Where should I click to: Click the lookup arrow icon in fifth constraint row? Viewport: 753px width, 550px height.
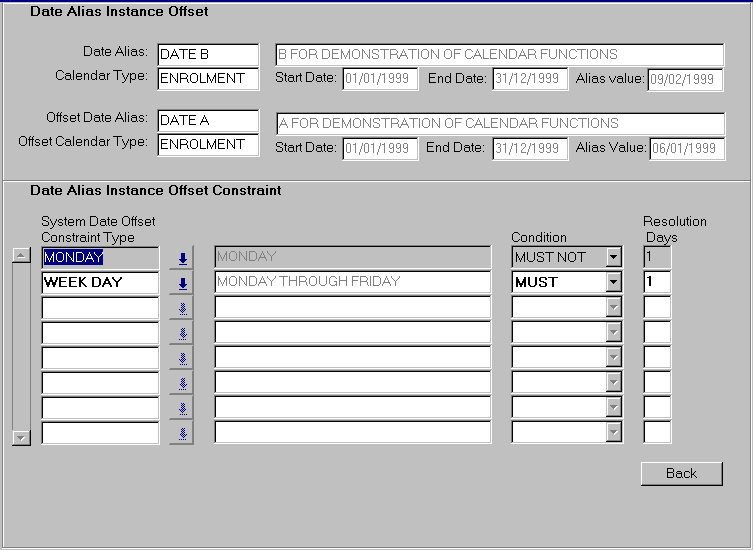pyautogui.click(x=182, y=358)
